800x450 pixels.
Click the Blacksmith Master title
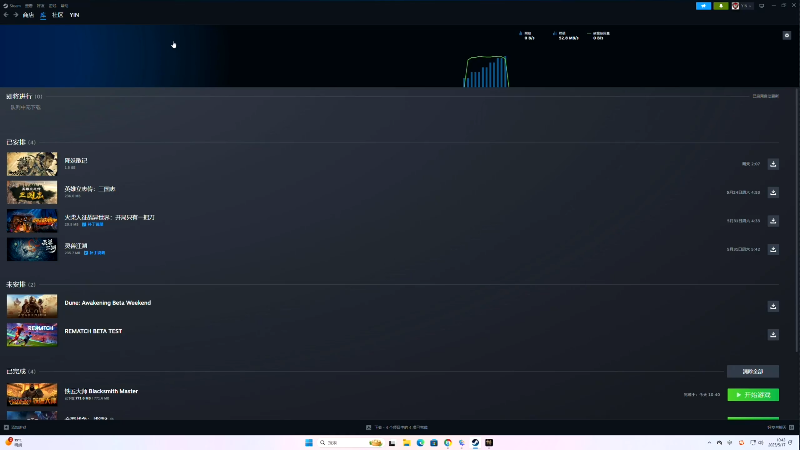click(x=101, y=391)
